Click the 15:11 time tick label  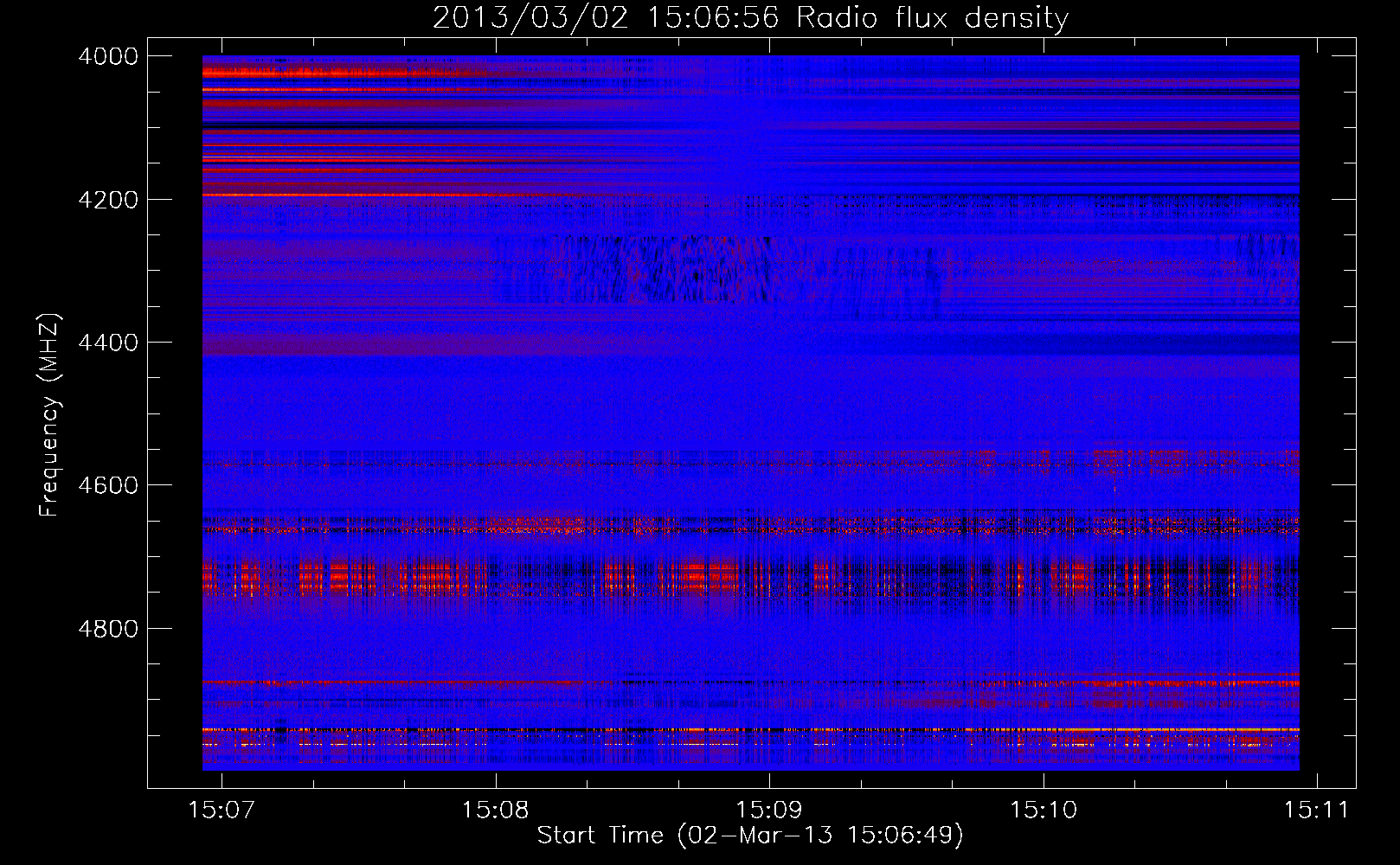coord(1316,810)
